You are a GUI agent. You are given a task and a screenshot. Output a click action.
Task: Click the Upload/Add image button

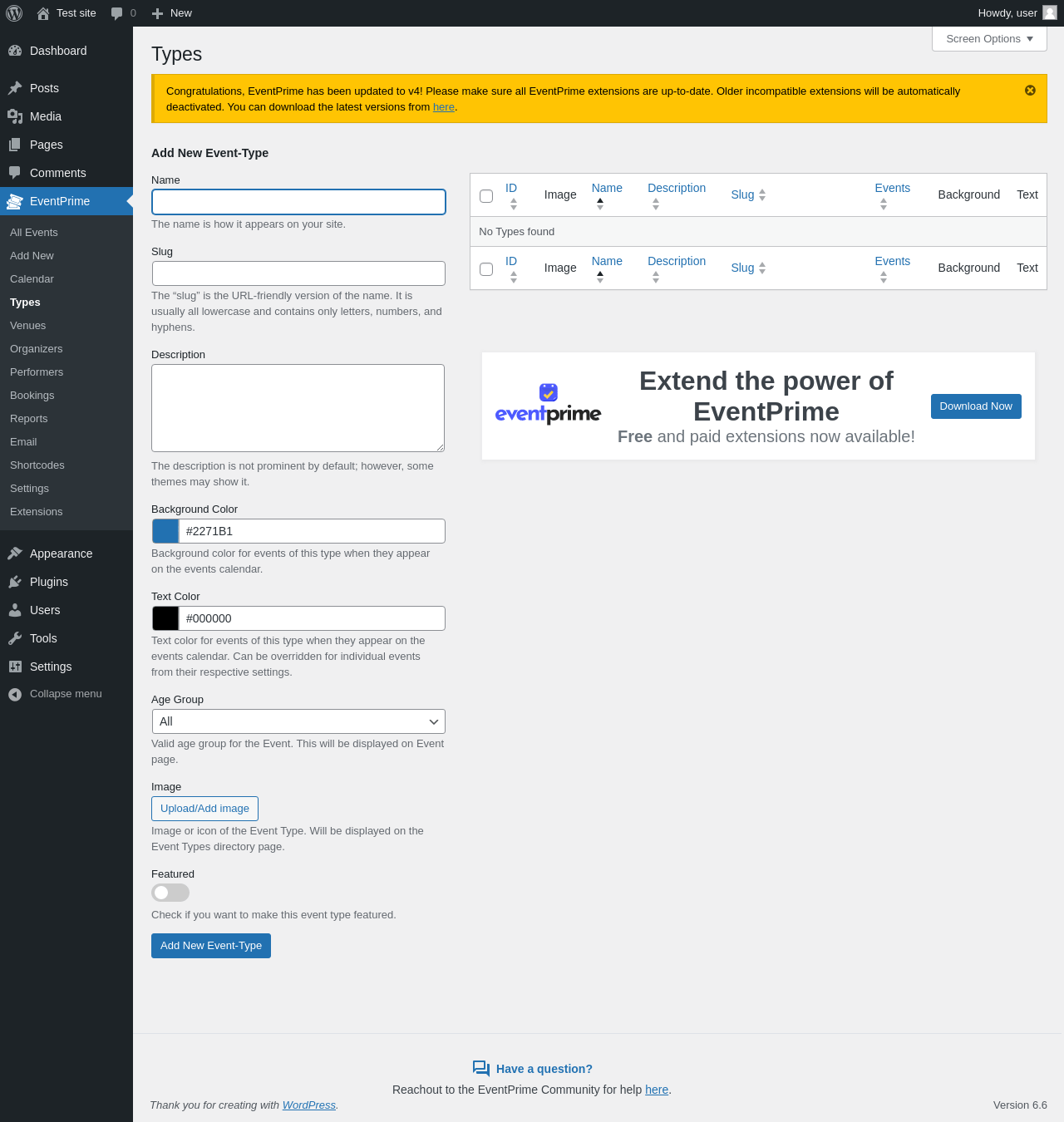point(204,809)
